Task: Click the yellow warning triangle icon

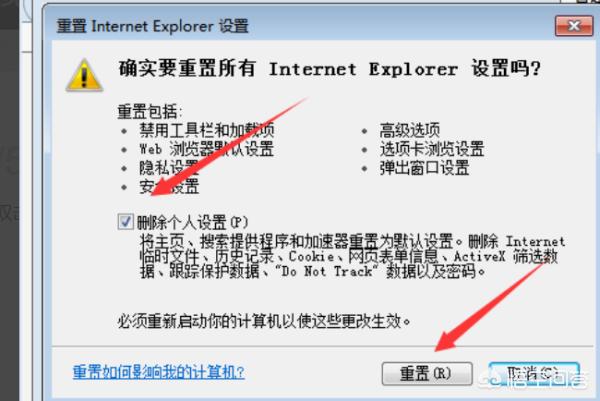Action: [85, 75]
